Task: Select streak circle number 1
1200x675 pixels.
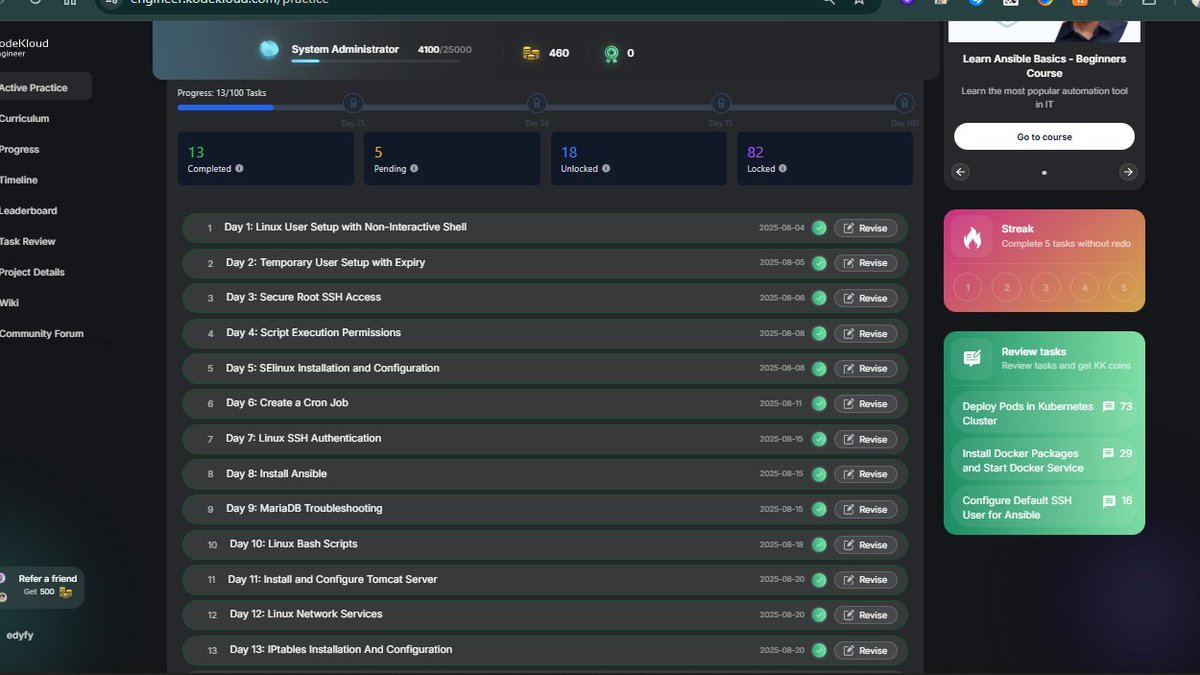Action: [x=967, y=288]
